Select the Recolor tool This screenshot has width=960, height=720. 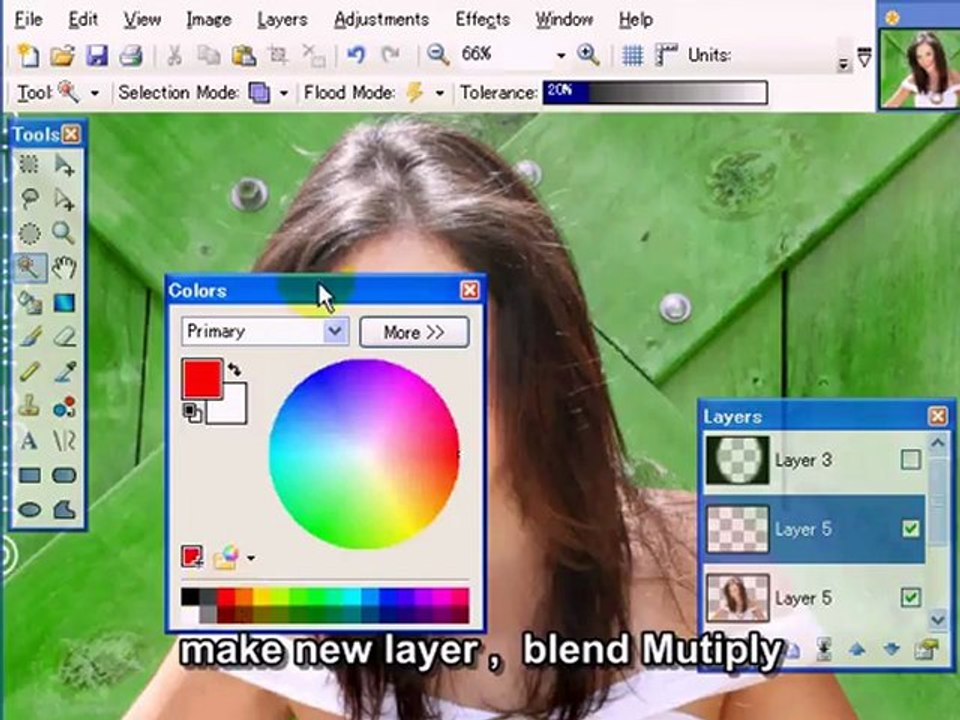[64, 405]
